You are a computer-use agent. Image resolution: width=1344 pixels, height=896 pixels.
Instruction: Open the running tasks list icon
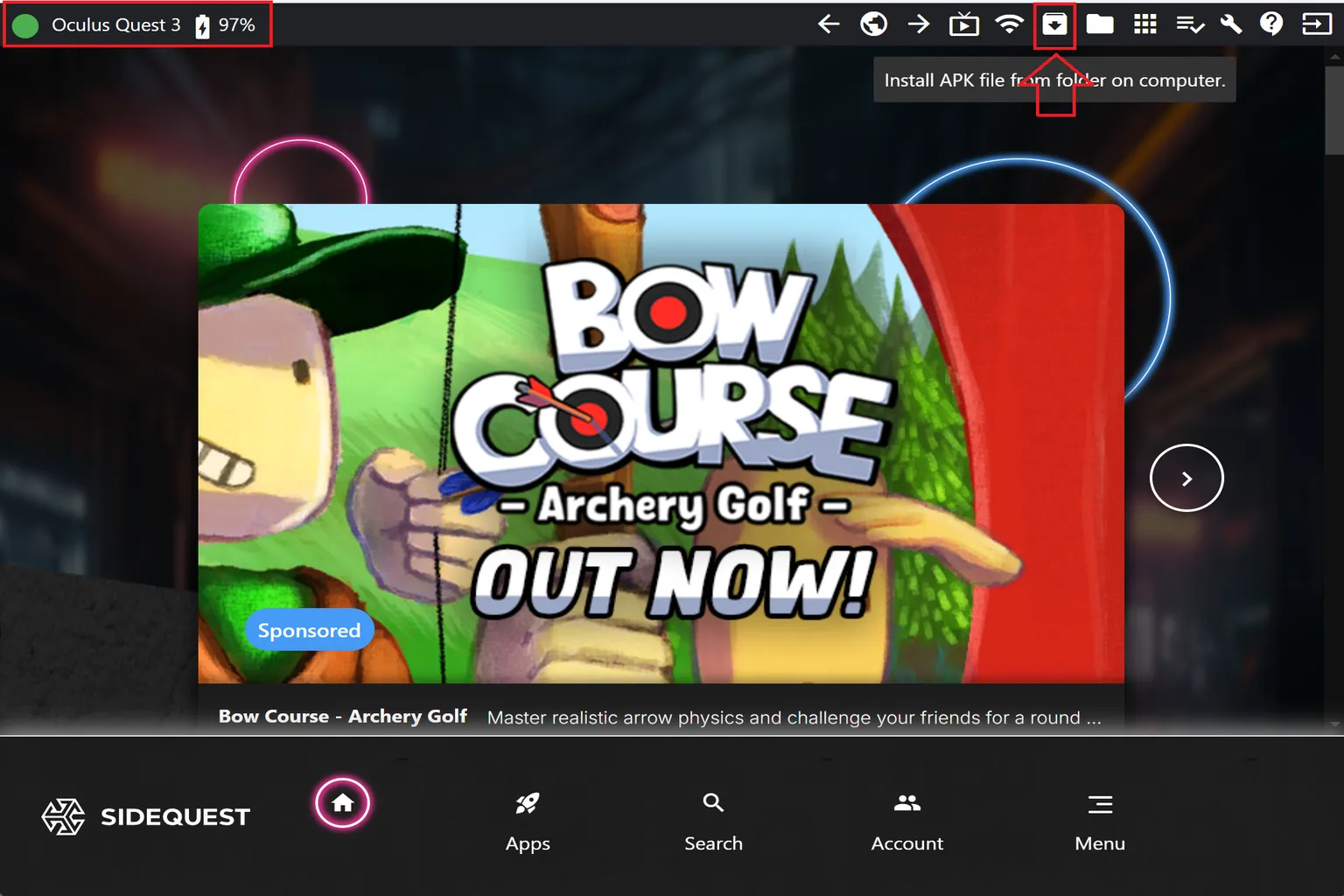pos(1189,24)
